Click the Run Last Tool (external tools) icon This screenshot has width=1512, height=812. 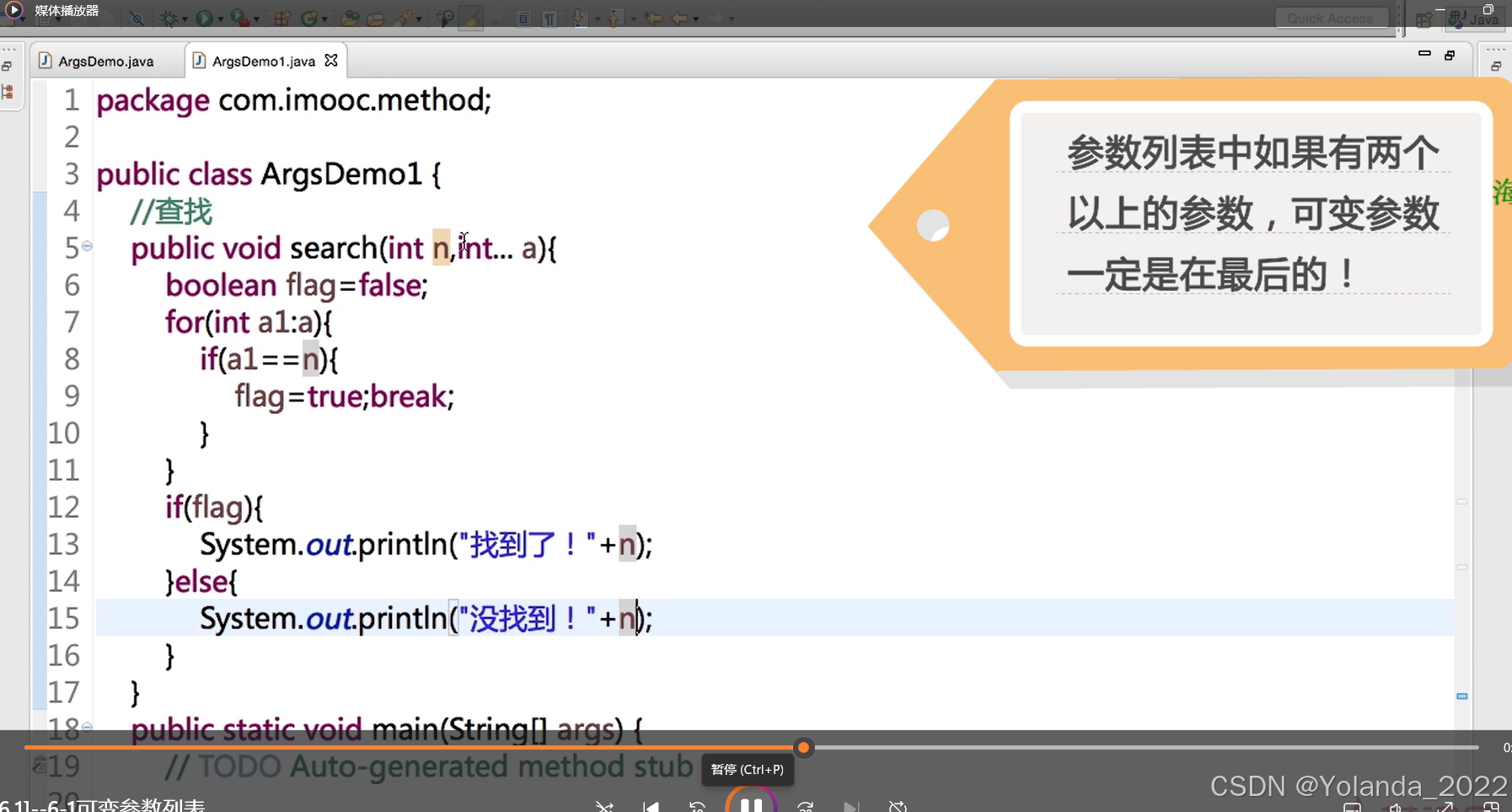pos(239,18)
